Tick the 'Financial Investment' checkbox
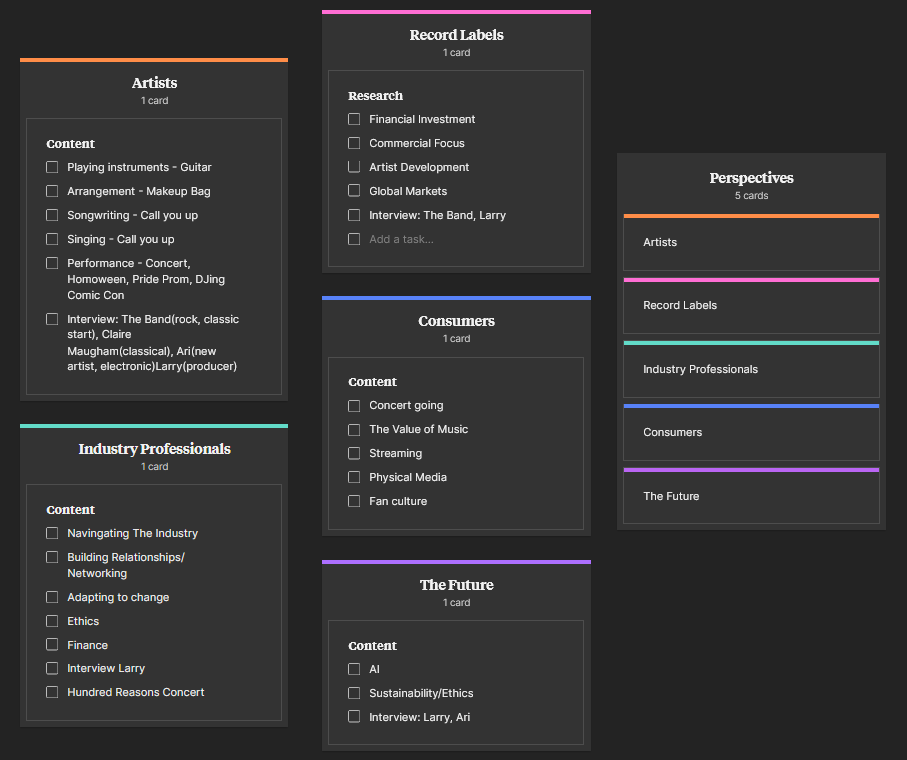This screenshot has width=907, height=760. point(354,119)
